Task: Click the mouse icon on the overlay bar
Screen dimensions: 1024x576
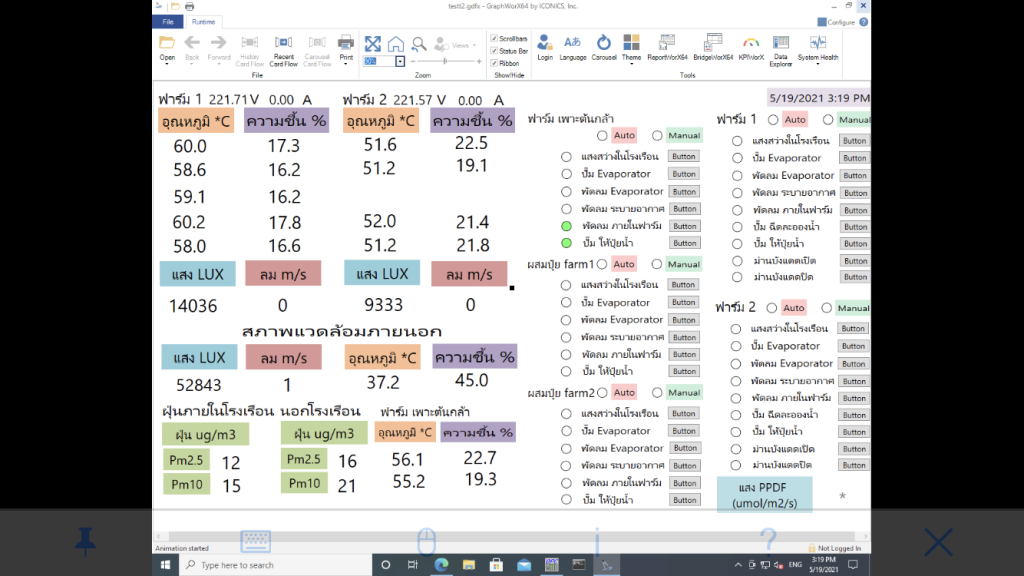Action: point(426,541)
